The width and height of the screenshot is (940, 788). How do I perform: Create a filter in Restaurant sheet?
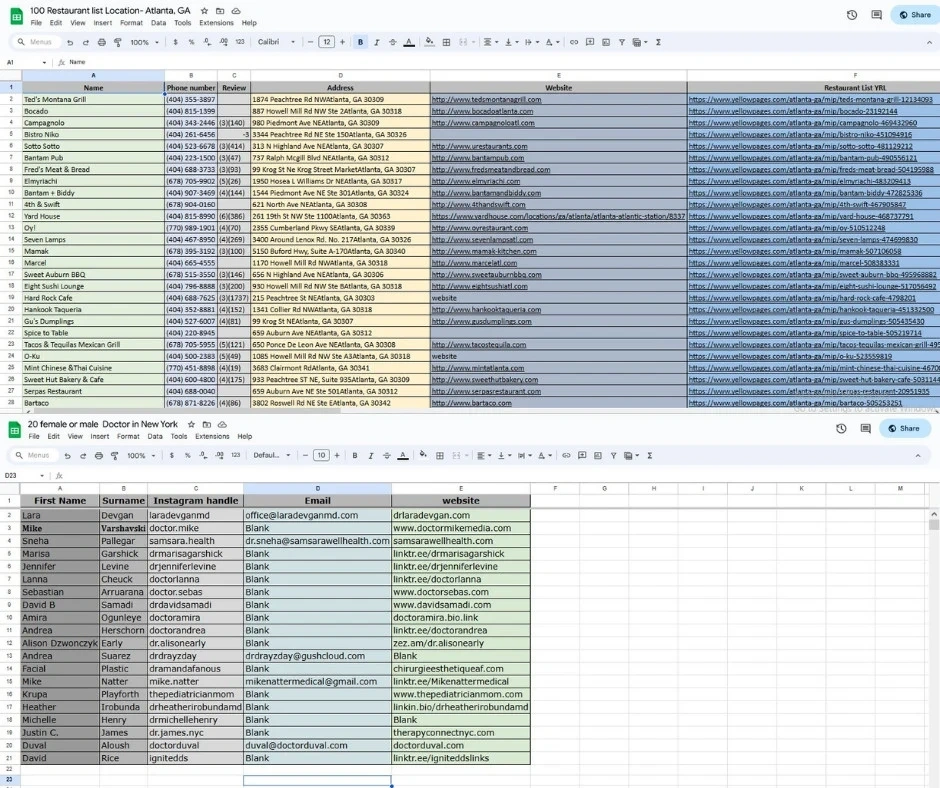[622, 42]
